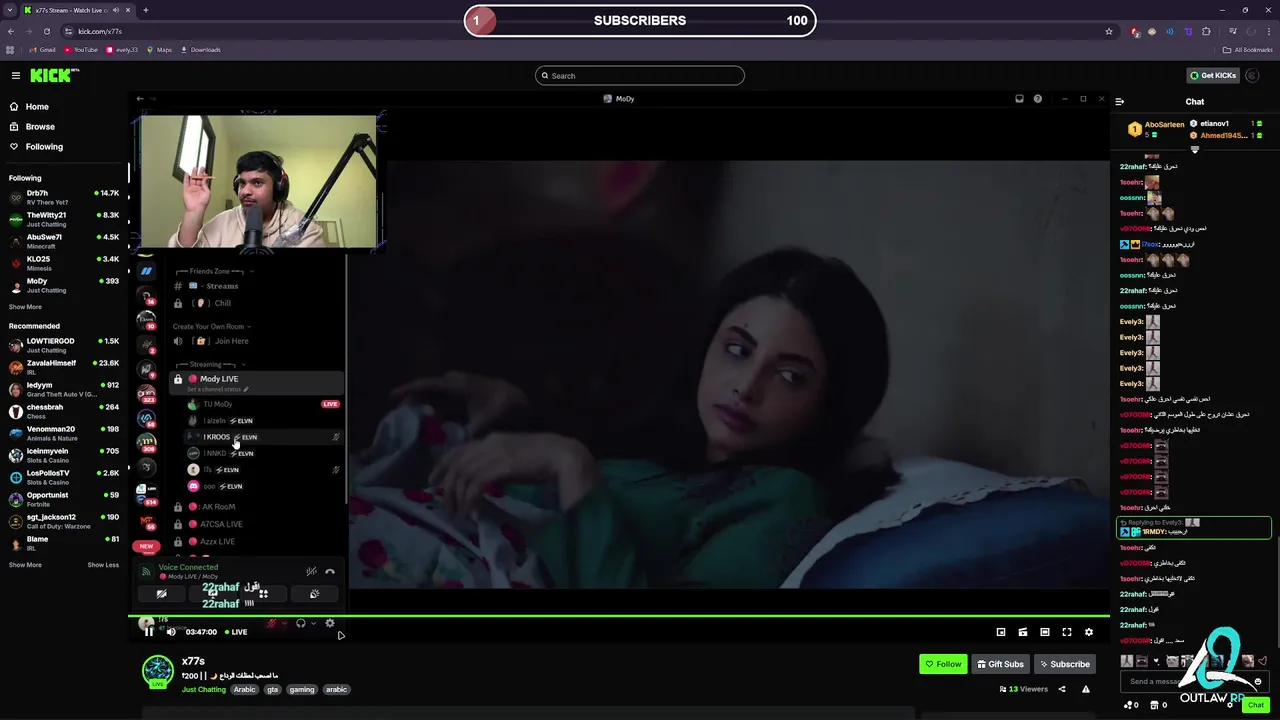
Task: Open recommended channel LosPollosTV
Action: (x=64, y=477)
